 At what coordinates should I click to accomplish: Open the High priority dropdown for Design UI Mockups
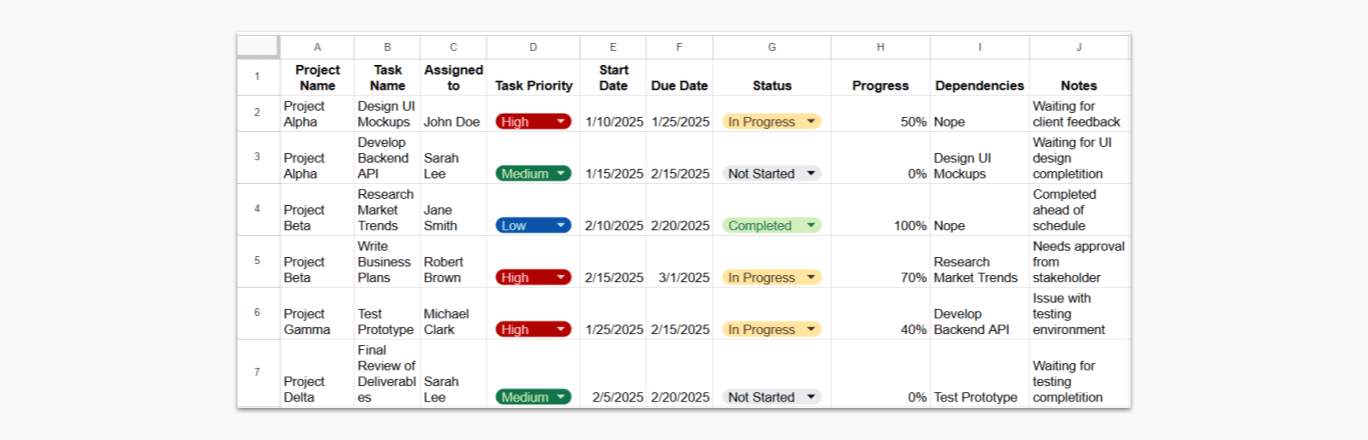[x=562, y=122]
